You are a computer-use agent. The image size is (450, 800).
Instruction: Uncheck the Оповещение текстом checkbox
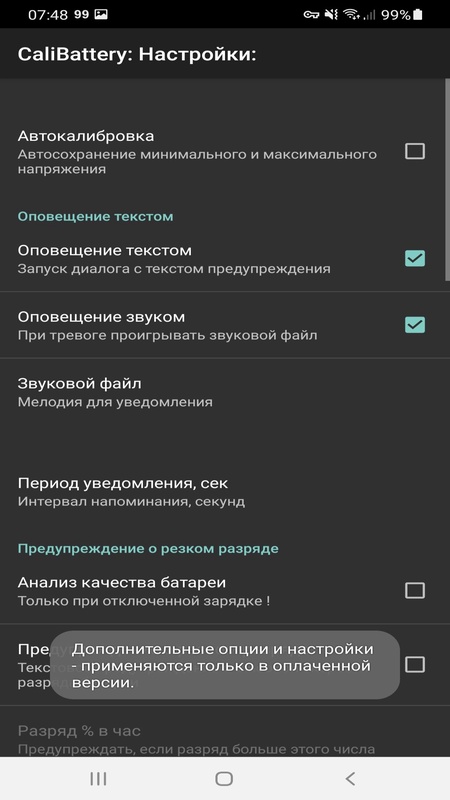pos(414,258)
